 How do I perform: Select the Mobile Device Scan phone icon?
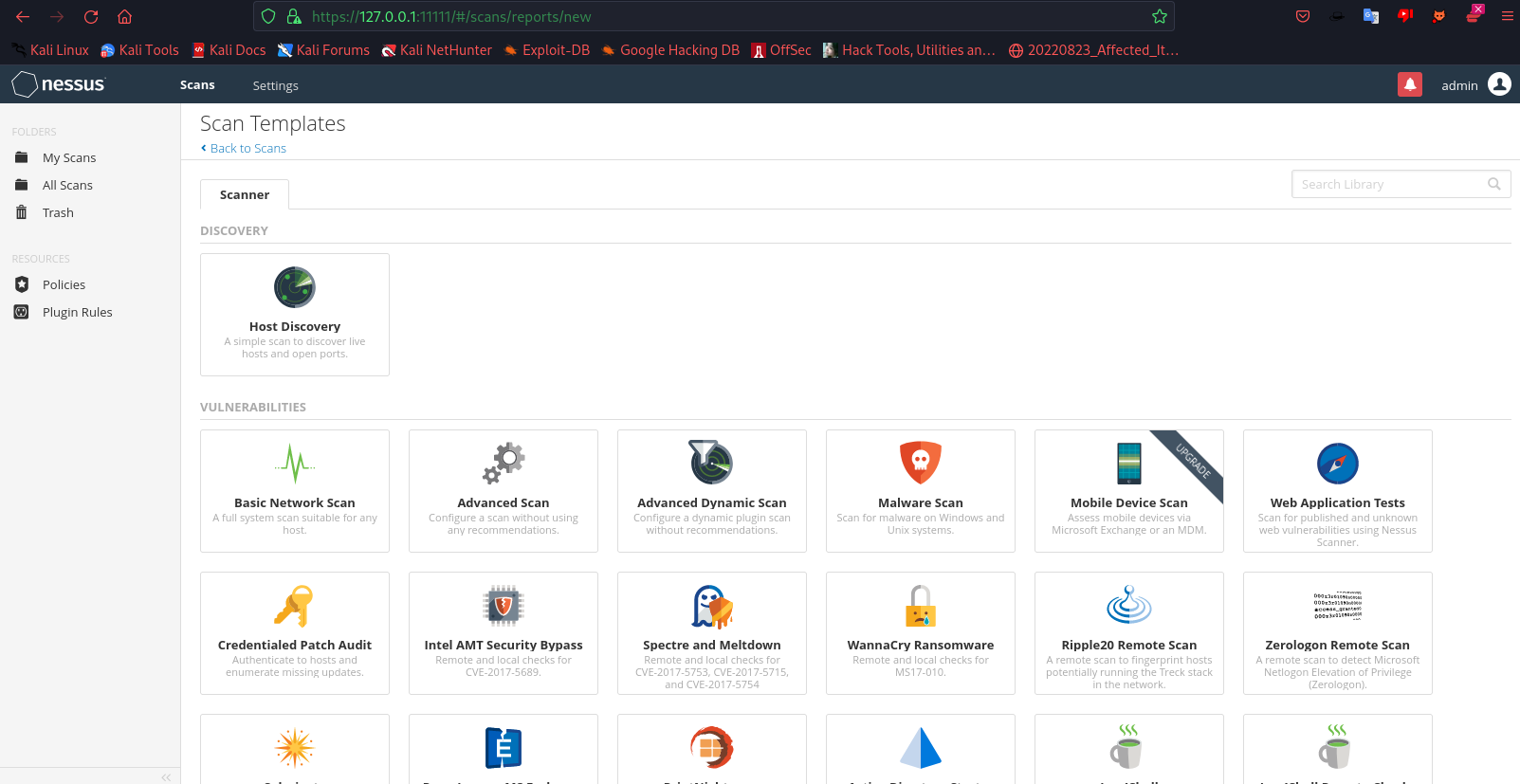coord(1129,463)
